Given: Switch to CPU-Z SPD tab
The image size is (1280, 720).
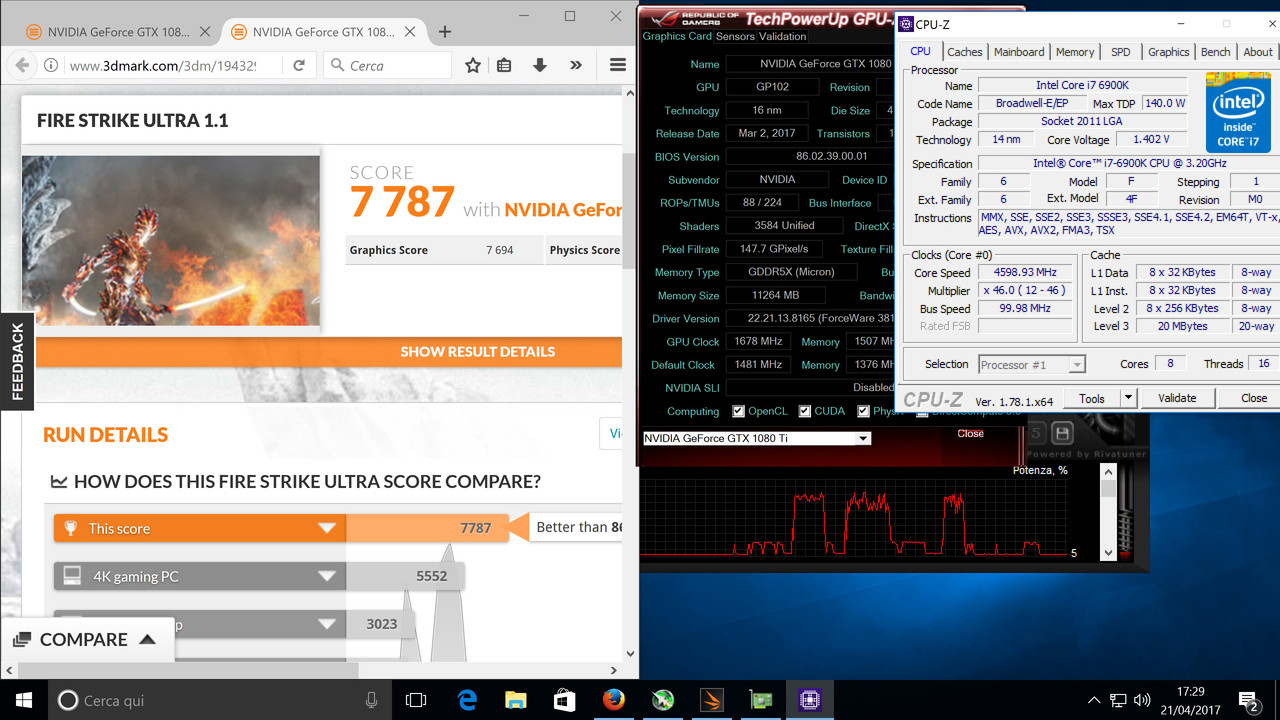Looking at the screenshot, I should coord(1121,52).
